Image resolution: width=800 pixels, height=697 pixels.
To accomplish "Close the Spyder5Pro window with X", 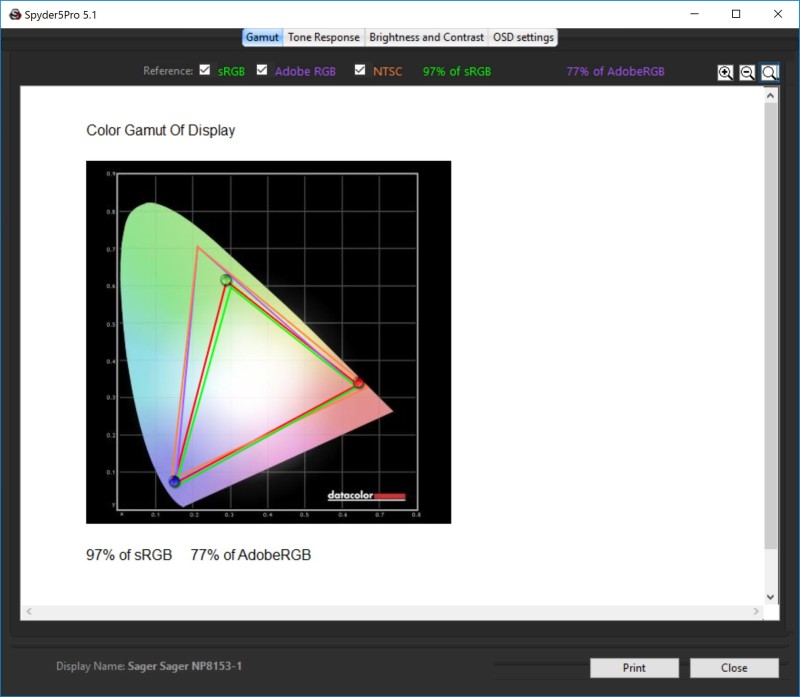I will (x=778, y=14).
